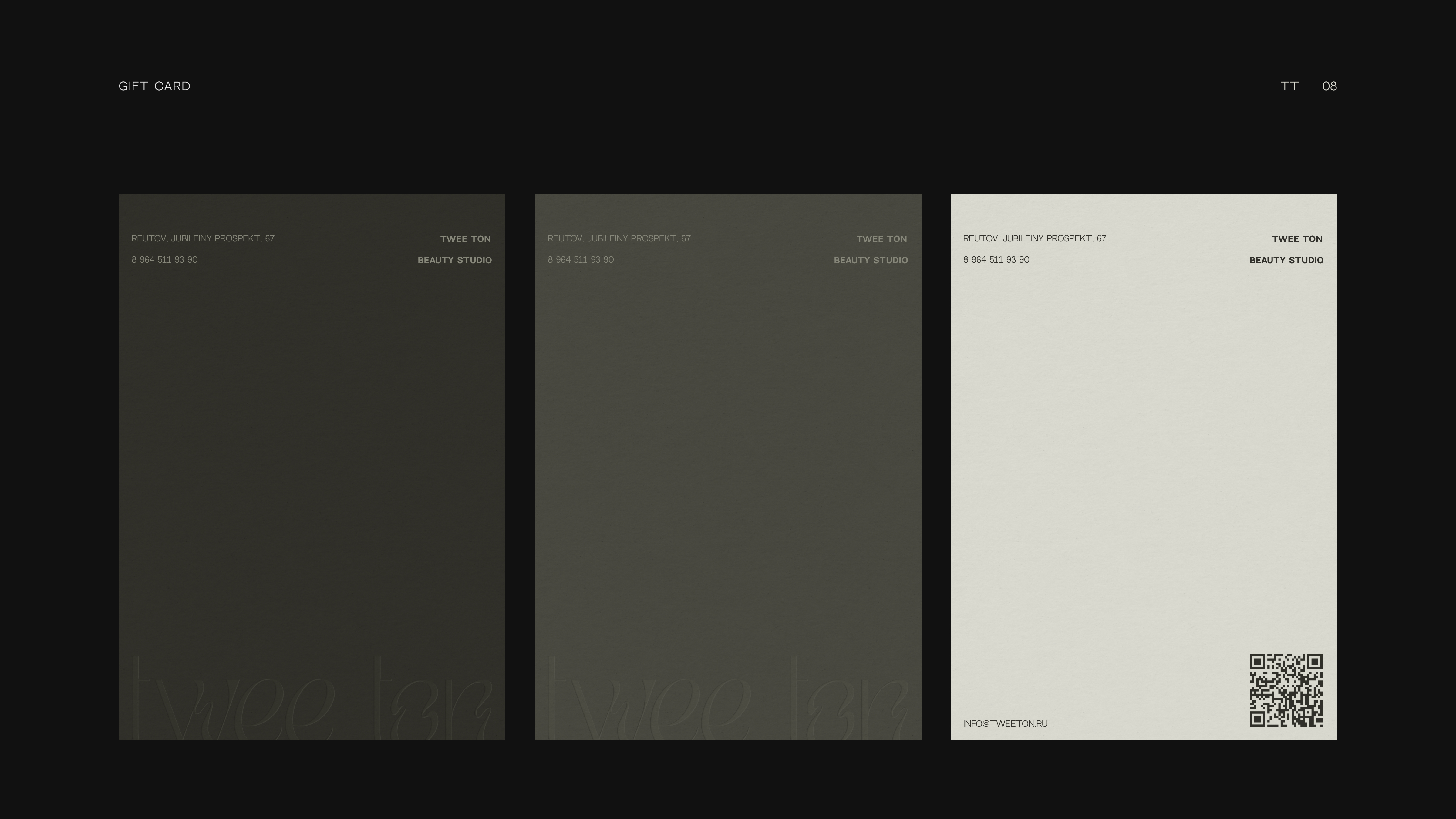Click TWEE TON title on the light card
This screenshot has width=1456, height=819.
[1297, 239]
